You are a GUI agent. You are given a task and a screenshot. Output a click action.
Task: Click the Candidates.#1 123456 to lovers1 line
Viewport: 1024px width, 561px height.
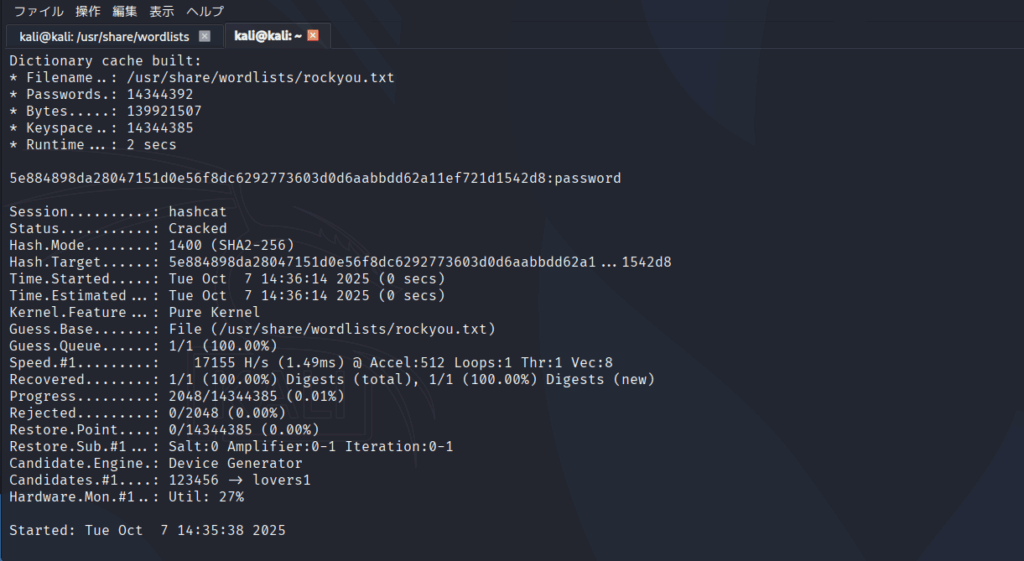(160, 480)
